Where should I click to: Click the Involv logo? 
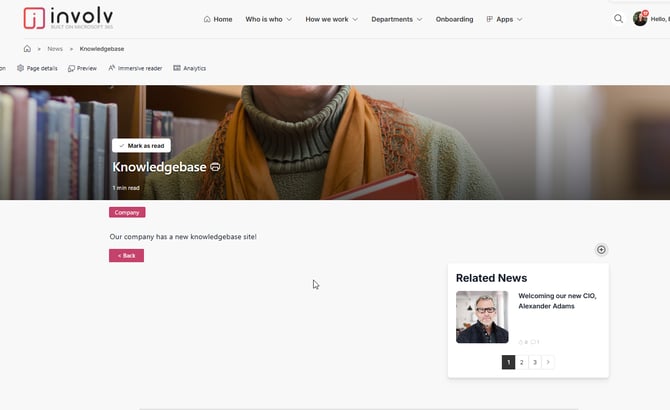point(68,18)
